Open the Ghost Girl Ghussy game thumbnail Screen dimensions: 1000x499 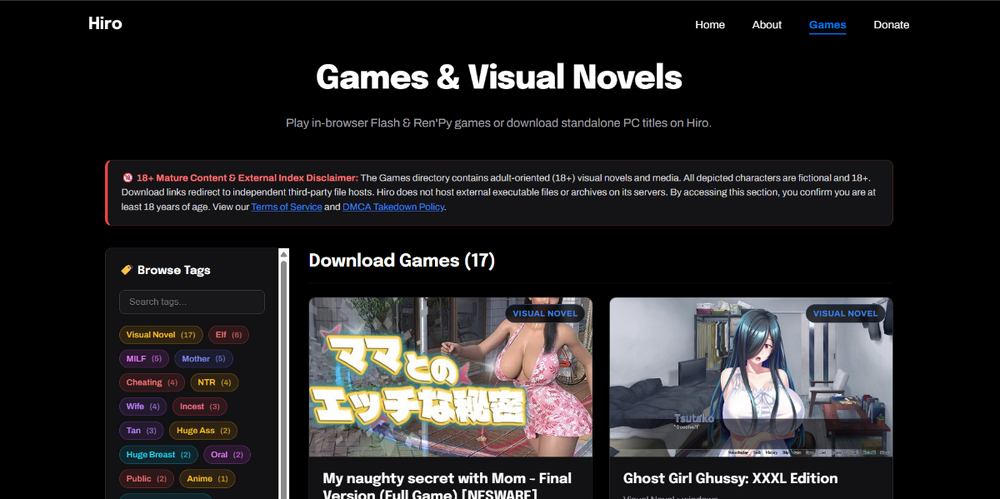[751, 377]
